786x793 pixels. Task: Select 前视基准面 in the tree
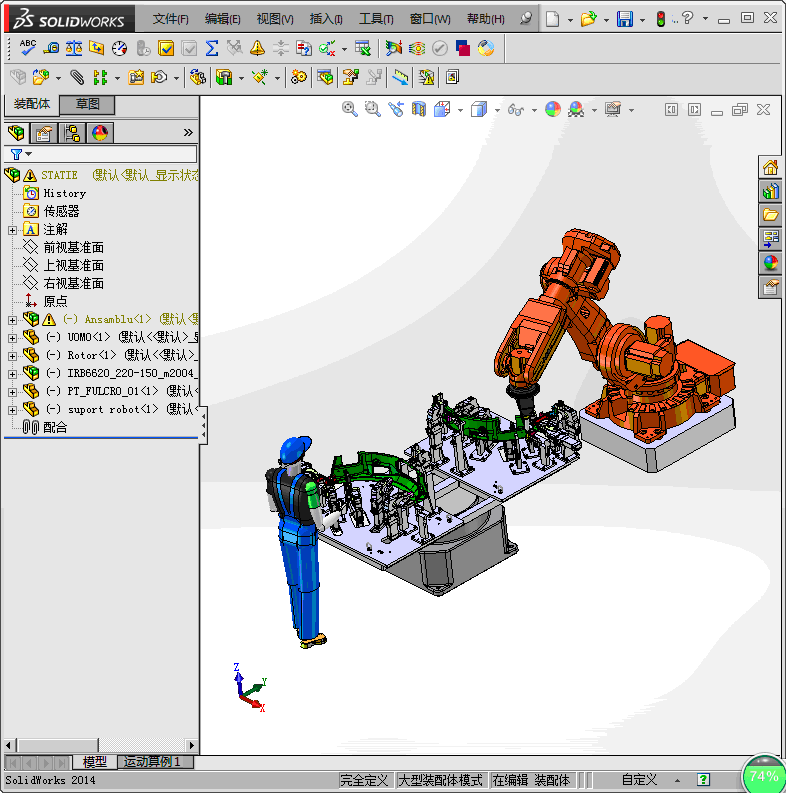click(x=73, y=247)
